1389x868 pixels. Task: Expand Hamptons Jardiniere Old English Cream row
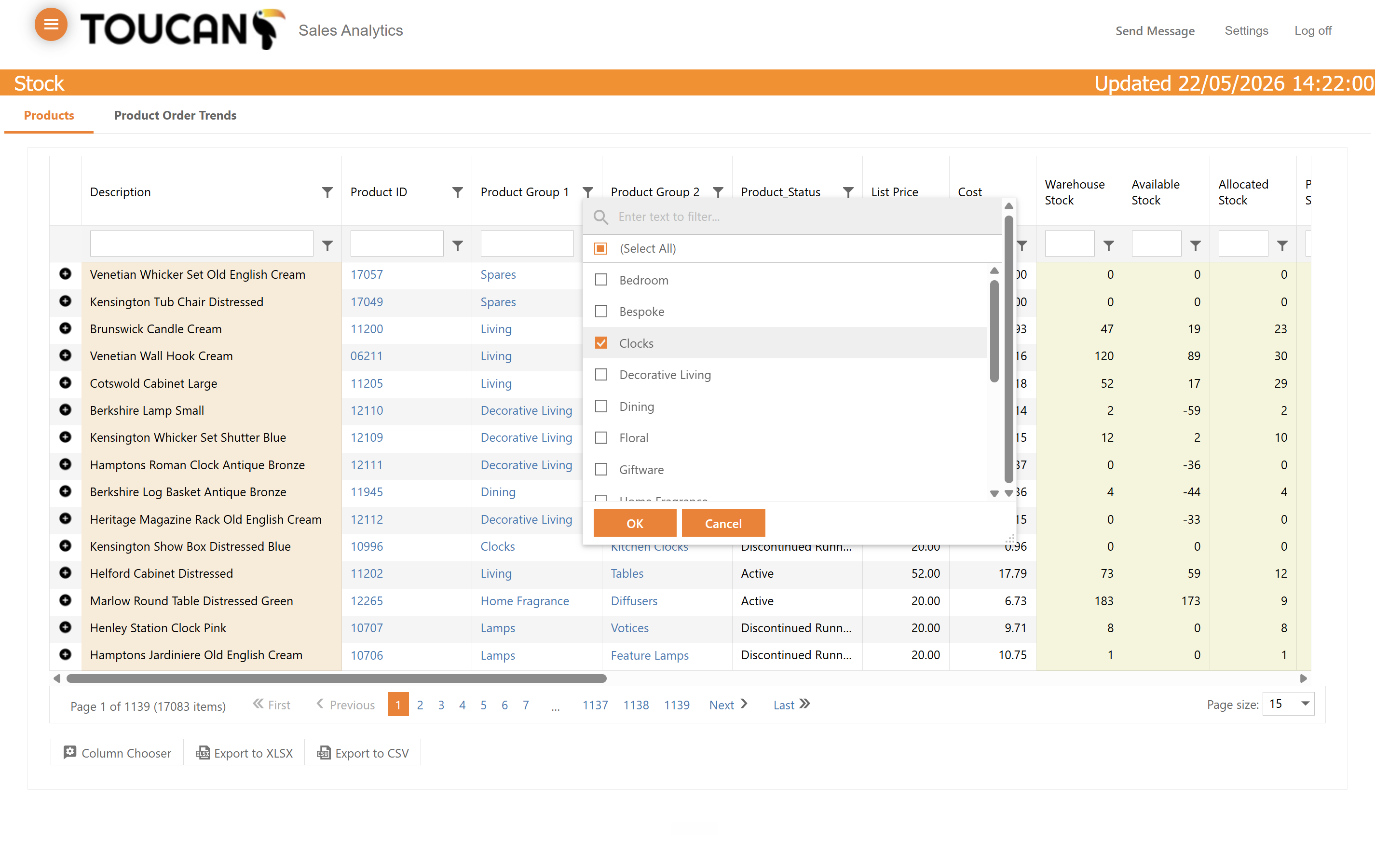[66, 654]
